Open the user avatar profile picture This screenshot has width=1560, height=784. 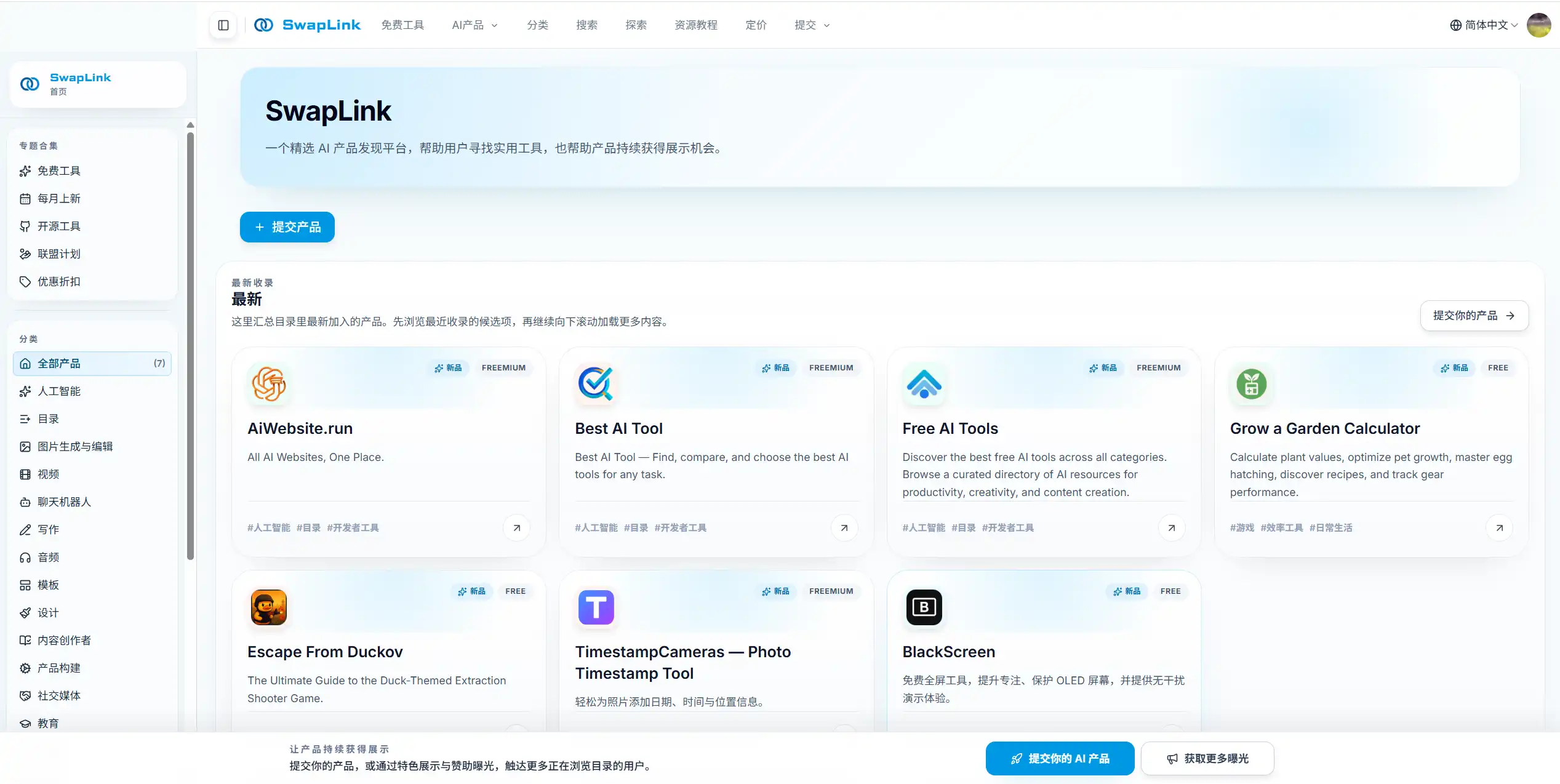coord(1539,25)
